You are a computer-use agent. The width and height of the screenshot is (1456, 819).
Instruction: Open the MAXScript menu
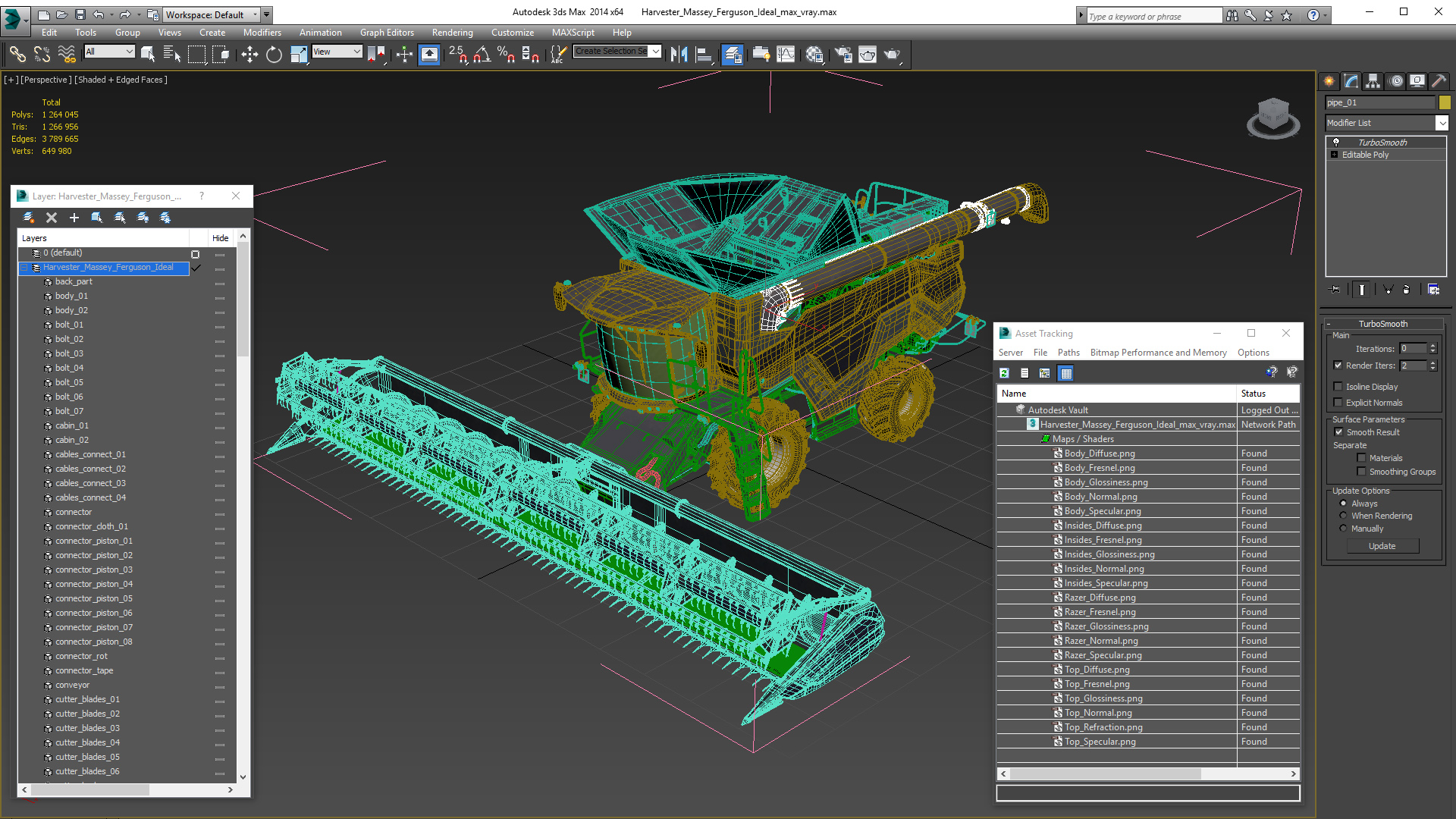point(573,33)
